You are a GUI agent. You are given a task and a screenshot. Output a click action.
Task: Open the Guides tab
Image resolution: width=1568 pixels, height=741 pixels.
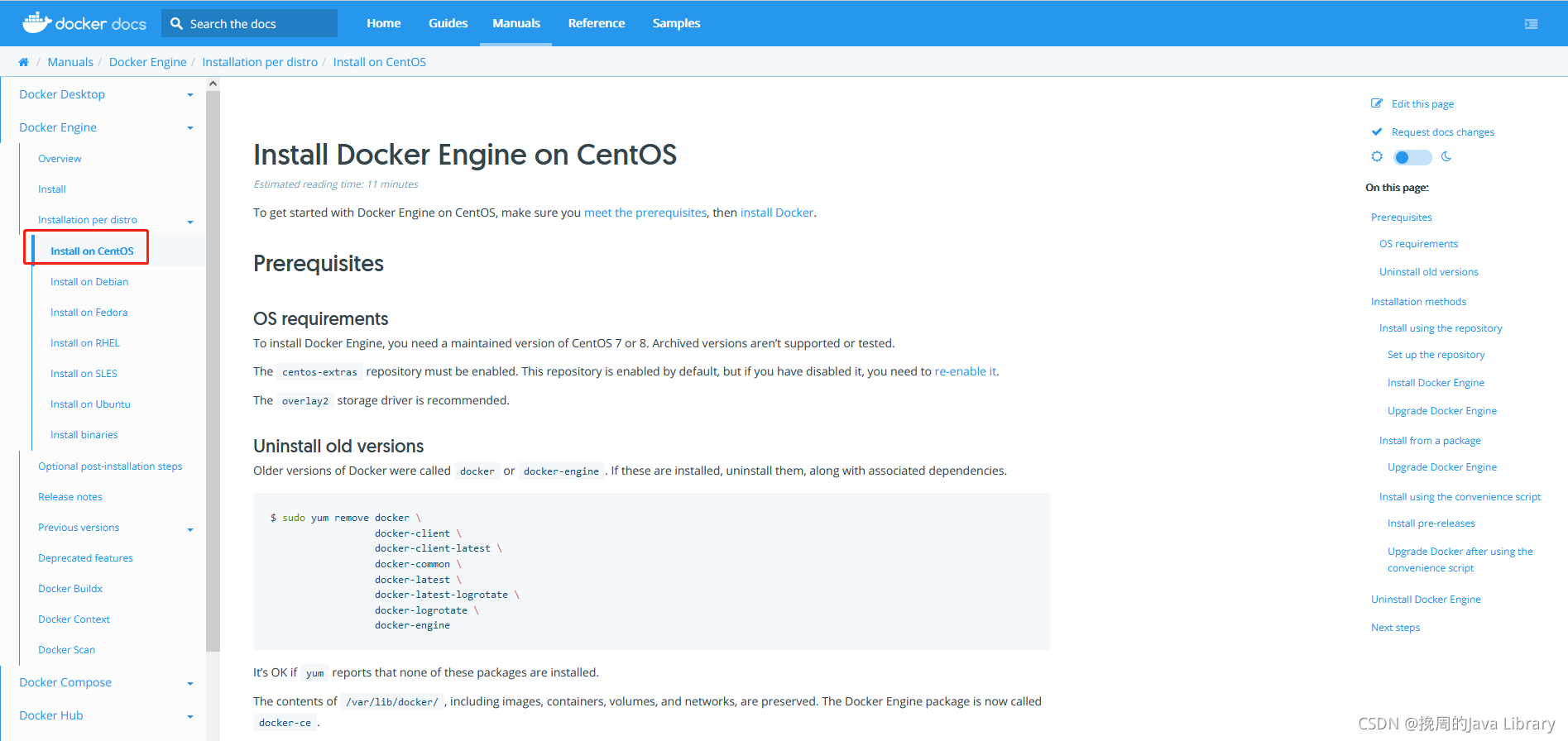(x=448, y=23)
